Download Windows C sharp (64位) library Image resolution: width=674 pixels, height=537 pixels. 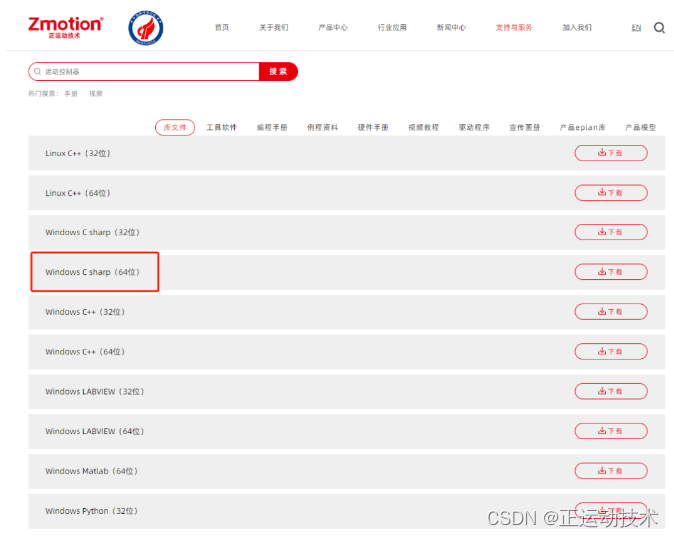611,272
